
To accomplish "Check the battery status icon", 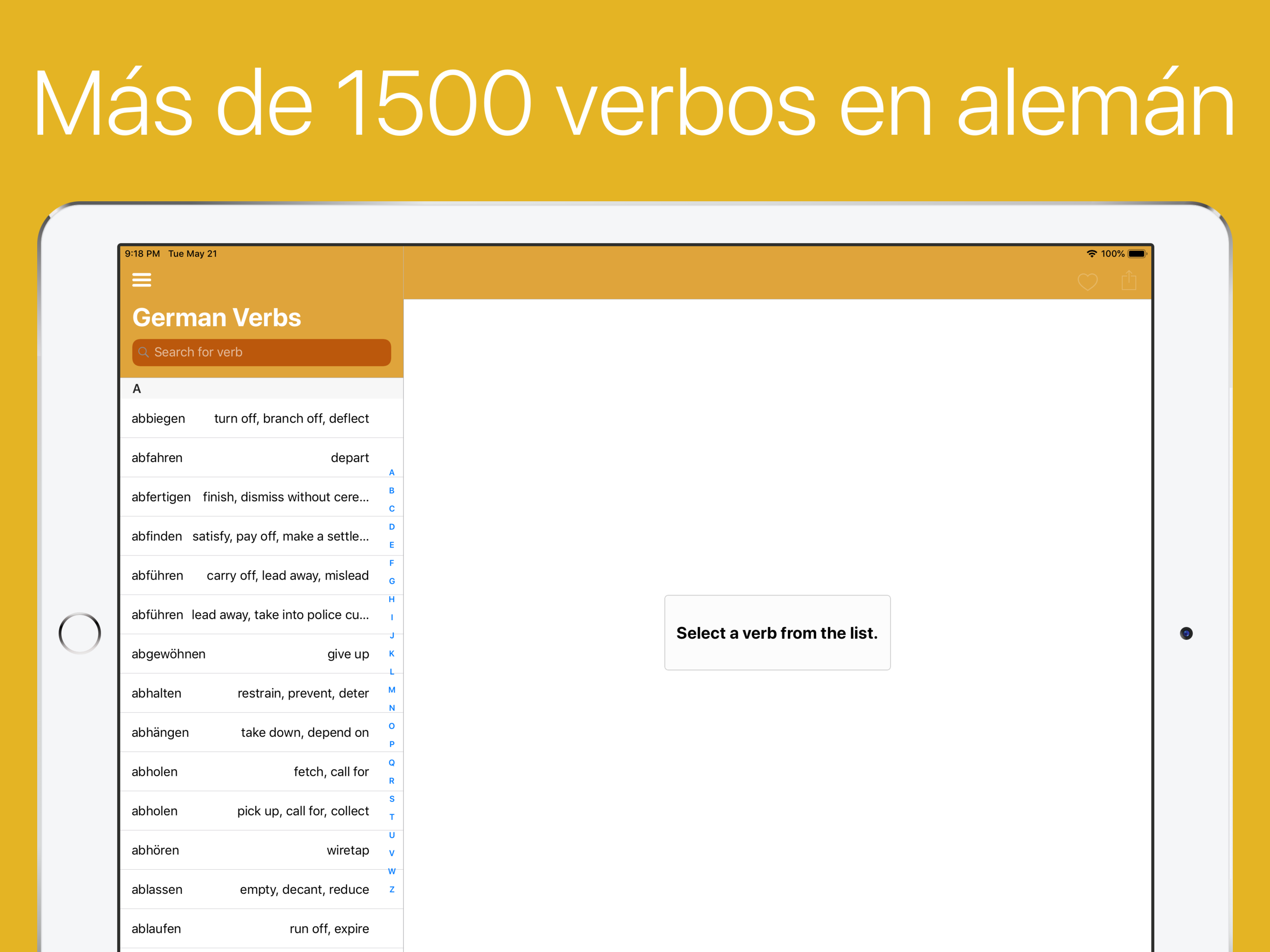I will [1137, 254].
